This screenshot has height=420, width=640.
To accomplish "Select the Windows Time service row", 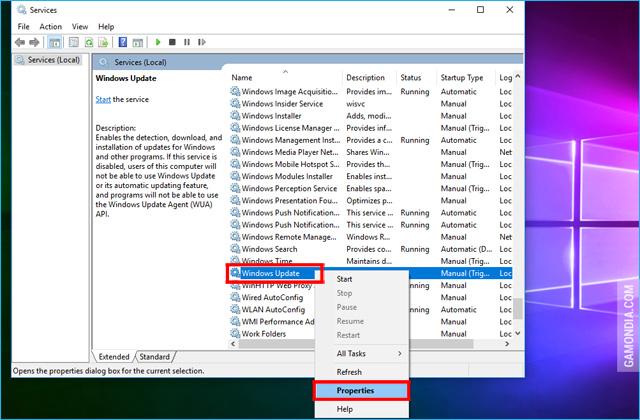I will [x=370, y=261].
